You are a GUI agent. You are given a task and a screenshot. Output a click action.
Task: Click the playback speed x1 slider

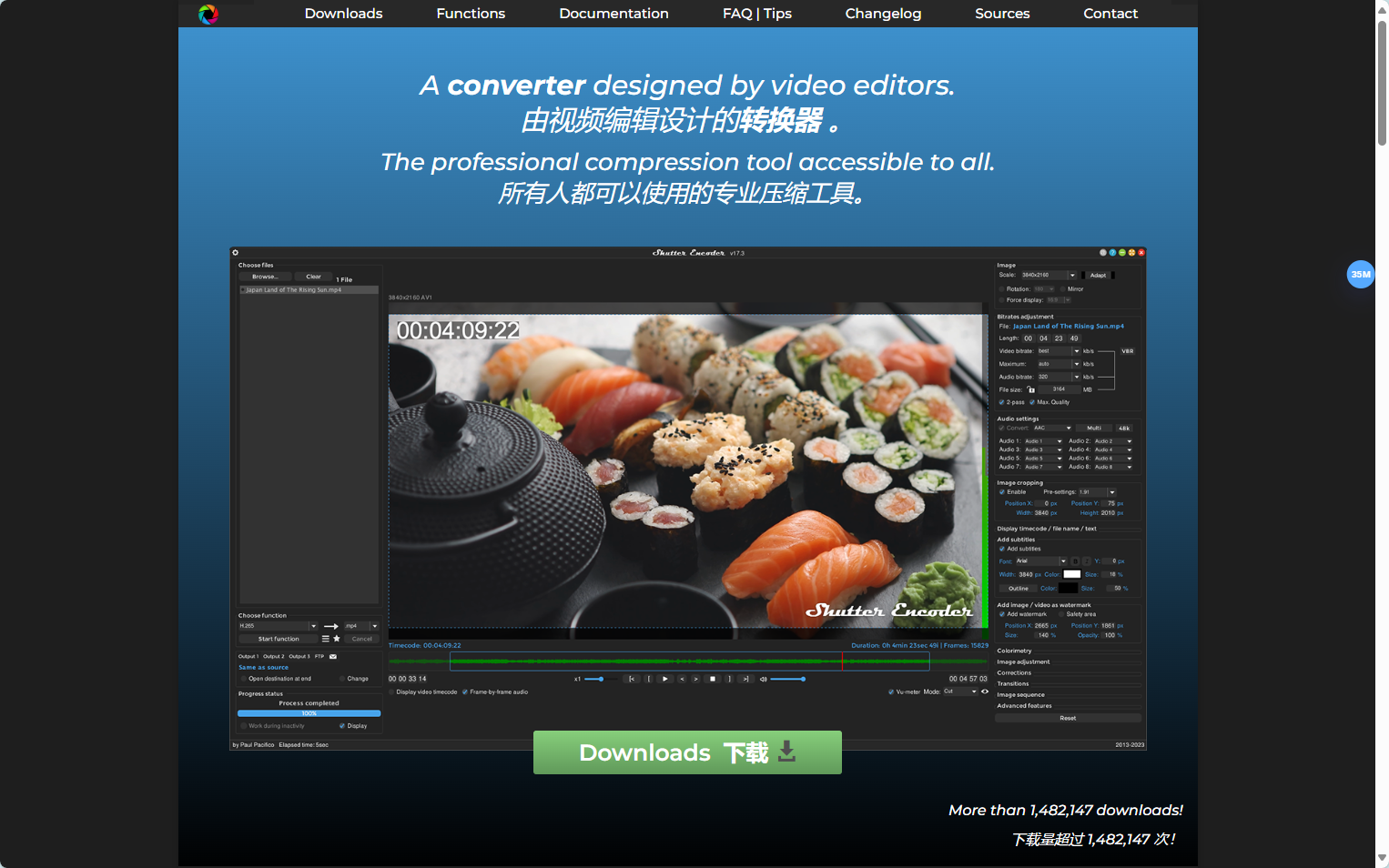599,679
